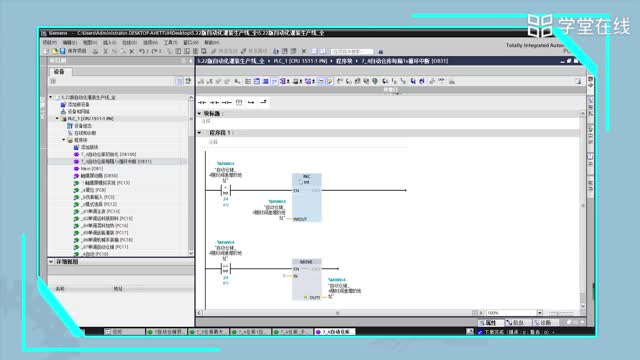Collapse the project root tree node
Image resolution: width=640 pixels, height=360 pixels.
point(51,97)
